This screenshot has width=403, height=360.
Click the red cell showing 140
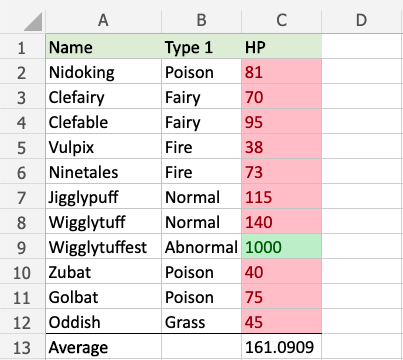click(x=281, y=222)
